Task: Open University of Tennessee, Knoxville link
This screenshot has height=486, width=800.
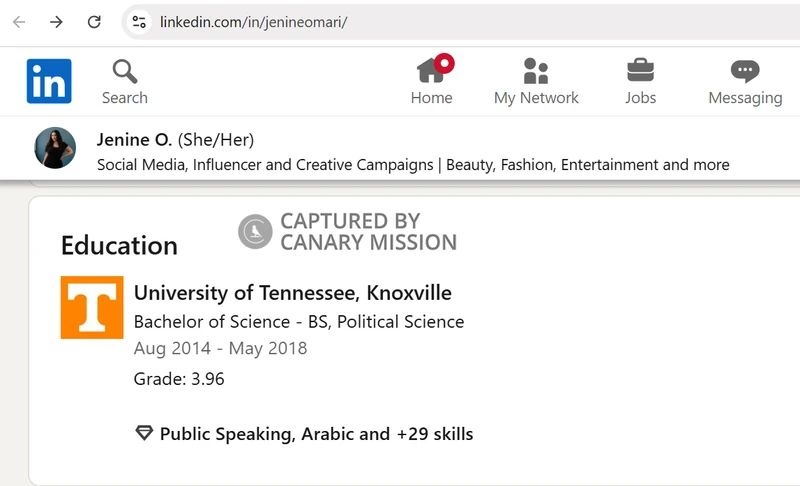Action: tap(293, 293)
